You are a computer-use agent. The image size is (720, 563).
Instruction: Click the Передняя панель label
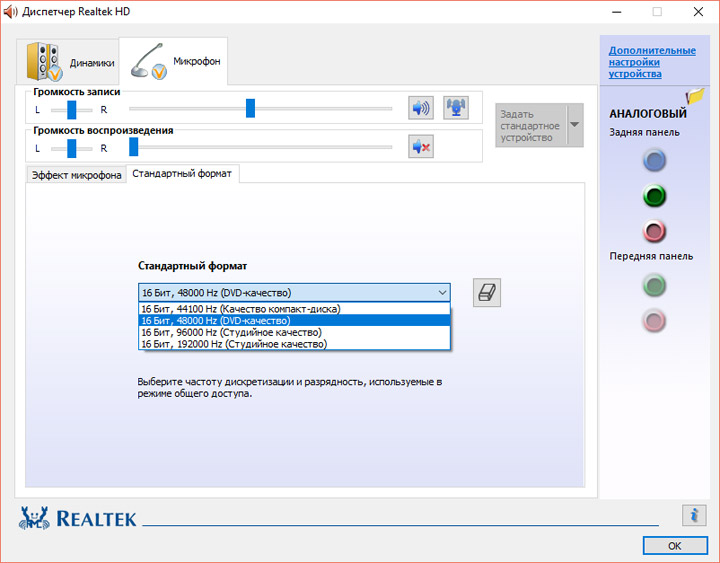coord(651,256)
